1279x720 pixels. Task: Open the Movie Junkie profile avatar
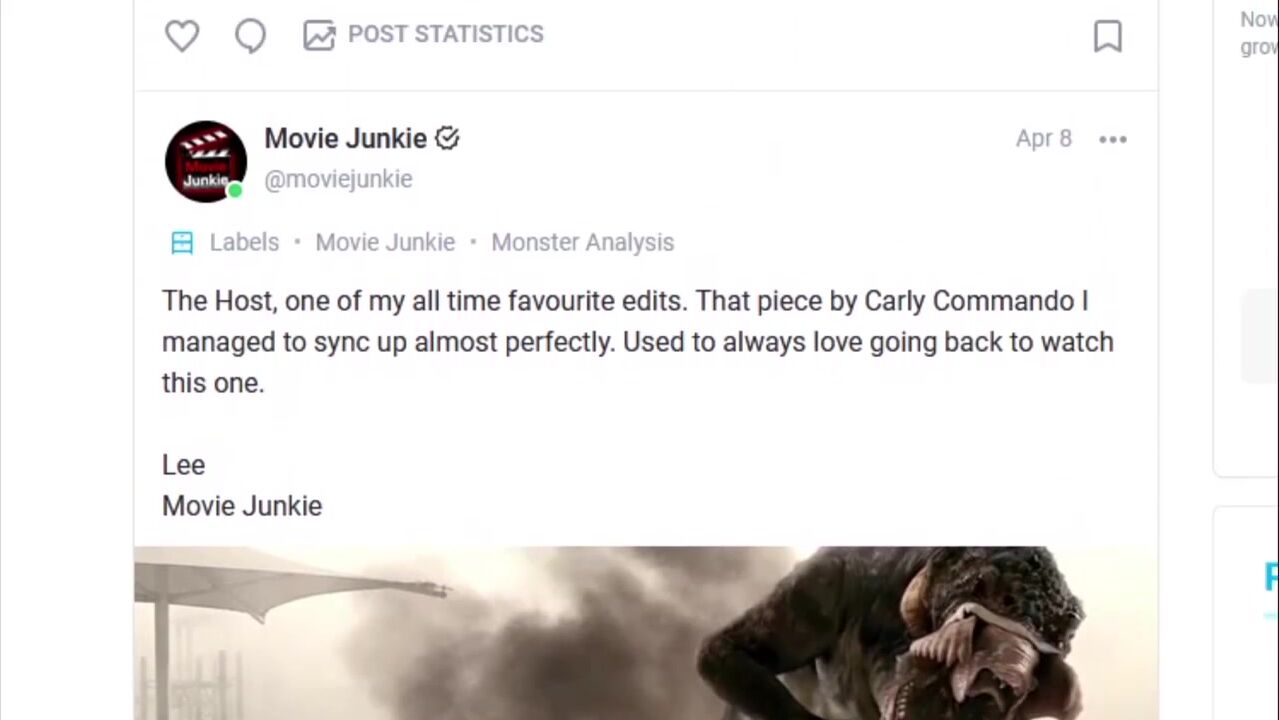click(x=205, y=161)
